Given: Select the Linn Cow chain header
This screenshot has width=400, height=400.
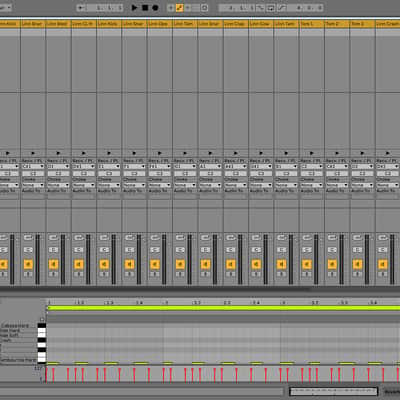Looking at the screenshot, I should (x=261, y=24).
